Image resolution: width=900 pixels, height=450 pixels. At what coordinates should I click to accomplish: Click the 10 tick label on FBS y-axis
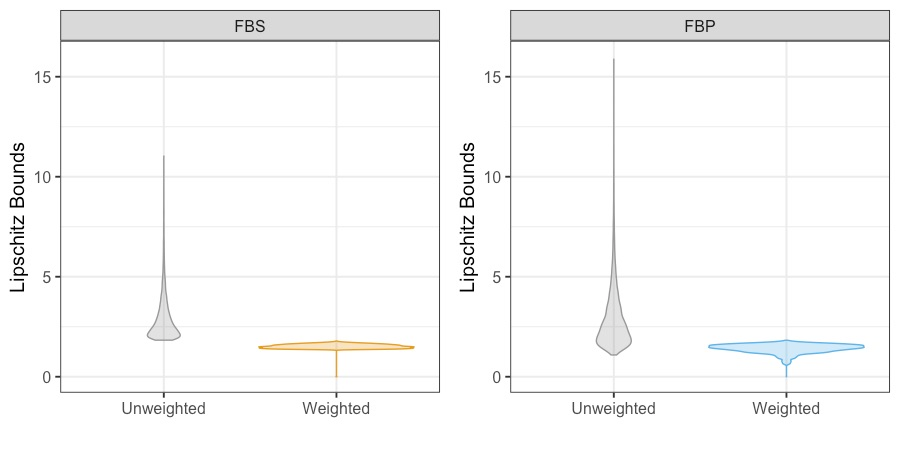[41, 177]
